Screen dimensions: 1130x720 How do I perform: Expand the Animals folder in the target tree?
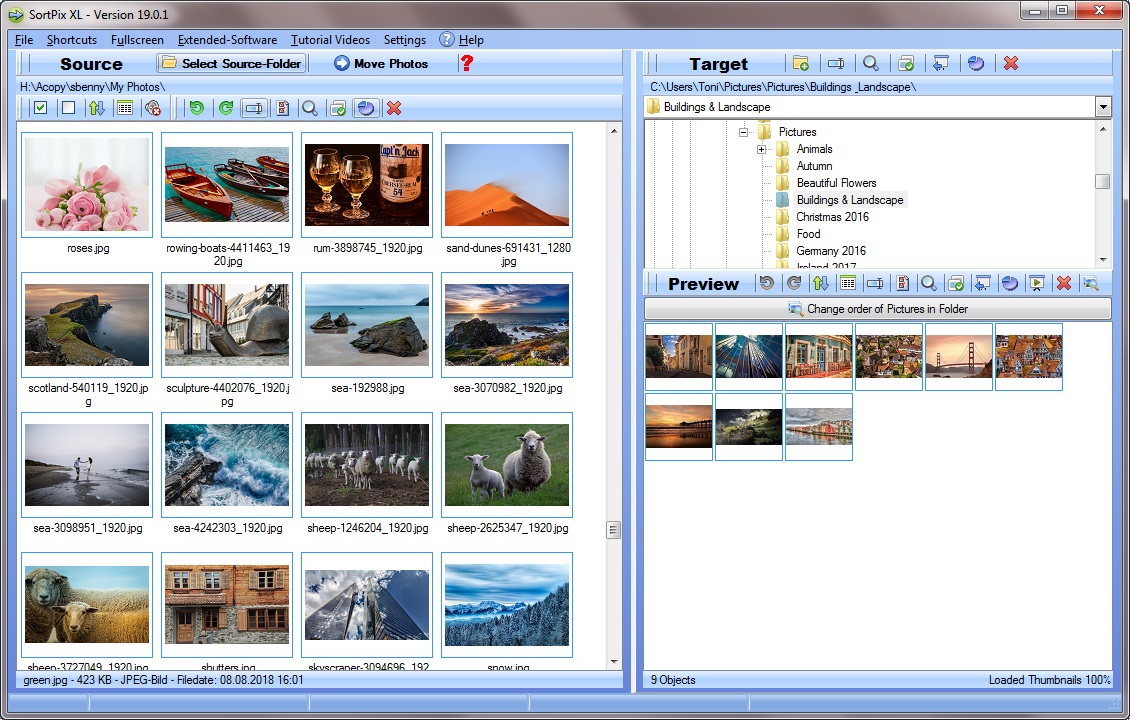click(x=762, y=148)
